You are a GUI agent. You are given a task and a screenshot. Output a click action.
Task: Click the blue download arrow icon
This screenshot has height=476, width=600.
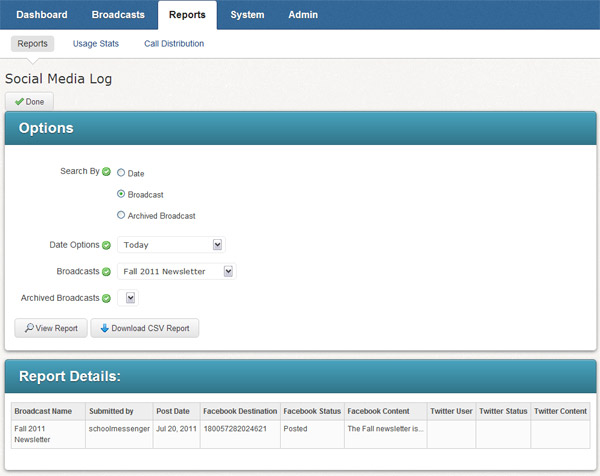coord(104,328)
